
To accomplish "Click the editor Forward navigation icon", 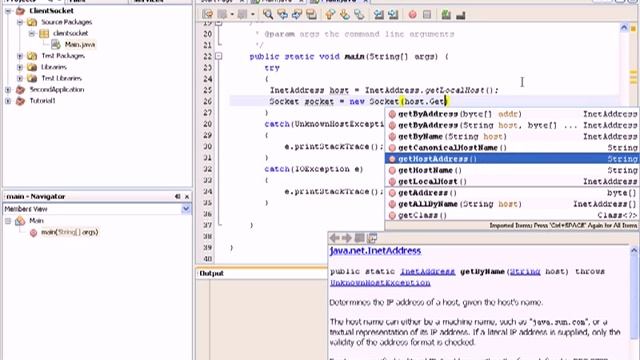I will point(242,15).
